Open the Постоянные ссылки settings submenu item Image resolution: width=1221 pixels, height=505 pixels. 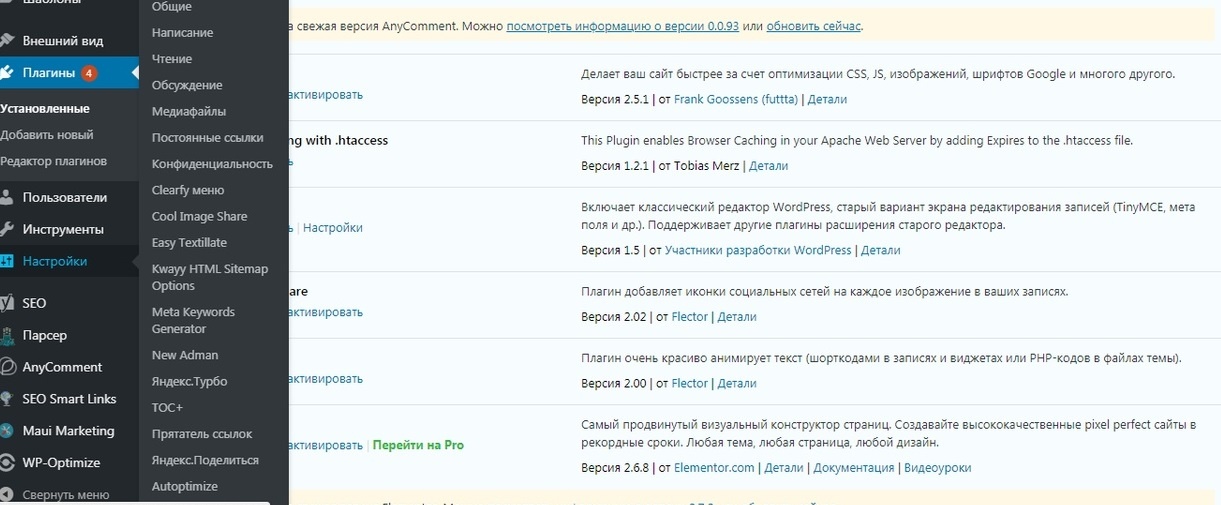(x=208, y=138)
